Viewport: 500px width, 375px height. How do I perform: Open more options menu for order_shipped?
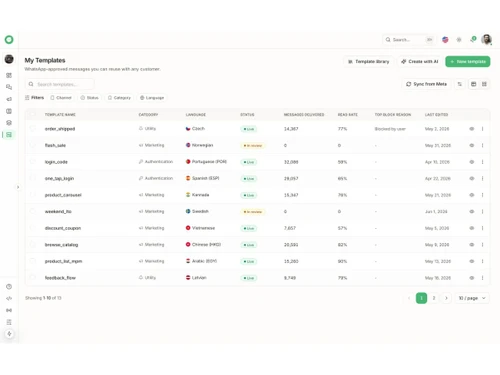[x=482, y=129]
